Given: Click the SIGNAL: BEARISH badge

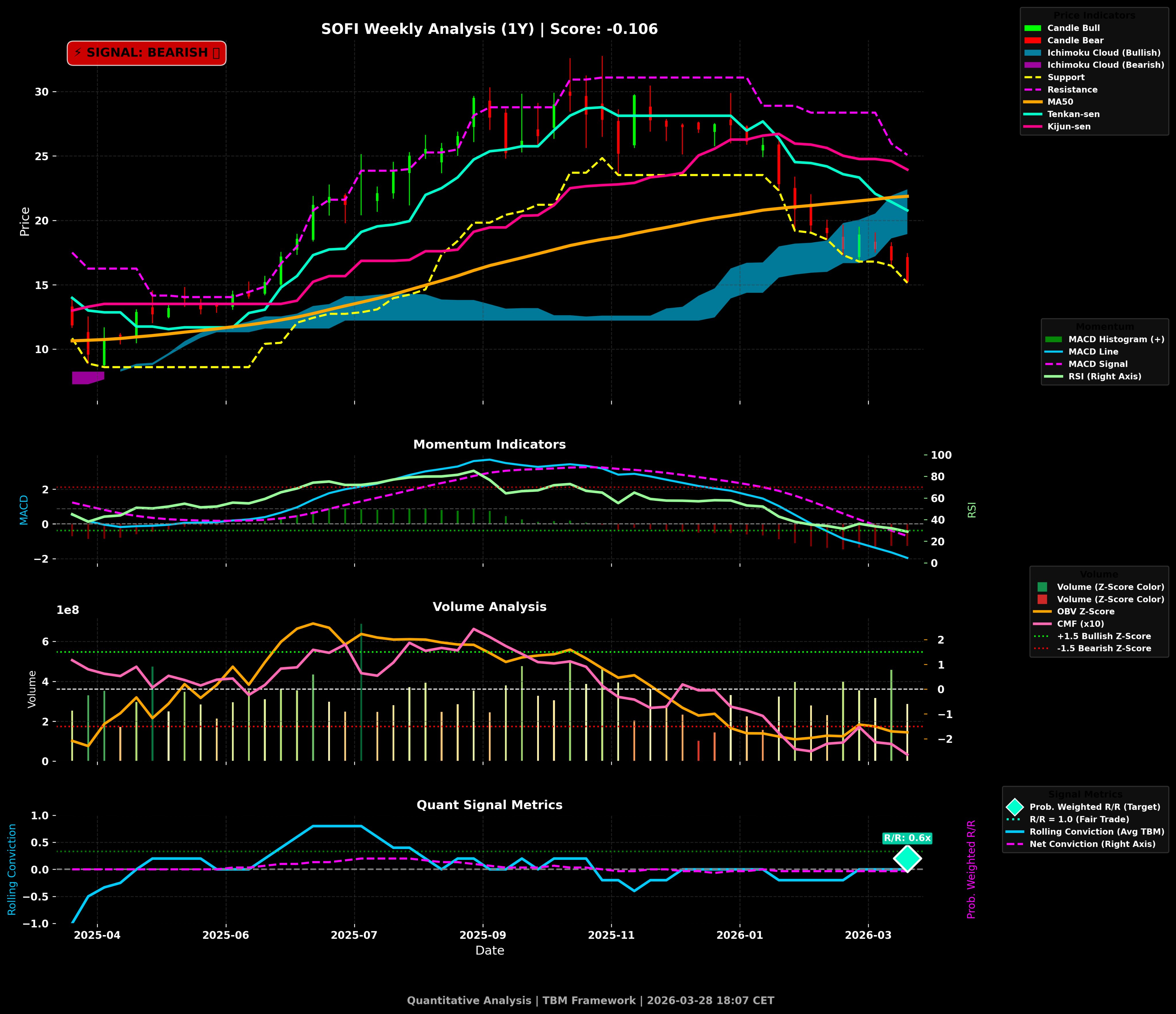Looking at the screenshot, I should [146, 53].
